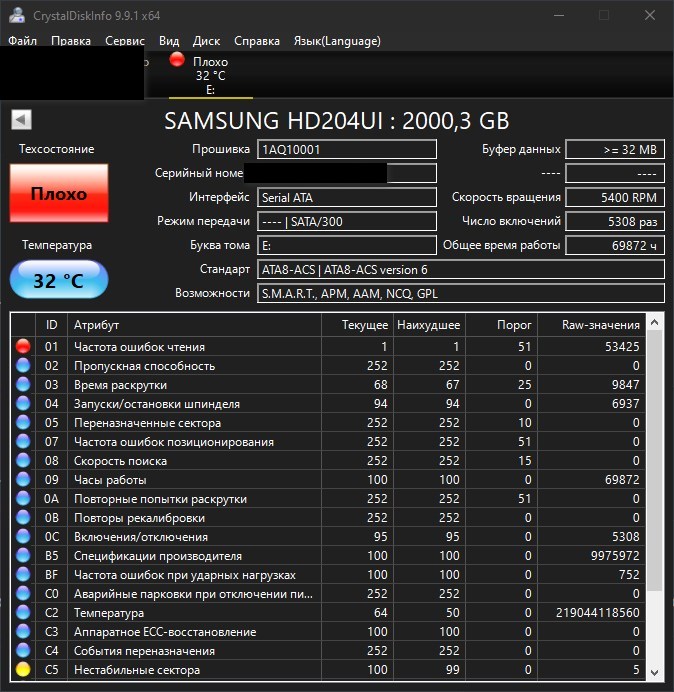Click the Стандарт ATA8-ACS field
674x692 pixels.
pos(461,269)
